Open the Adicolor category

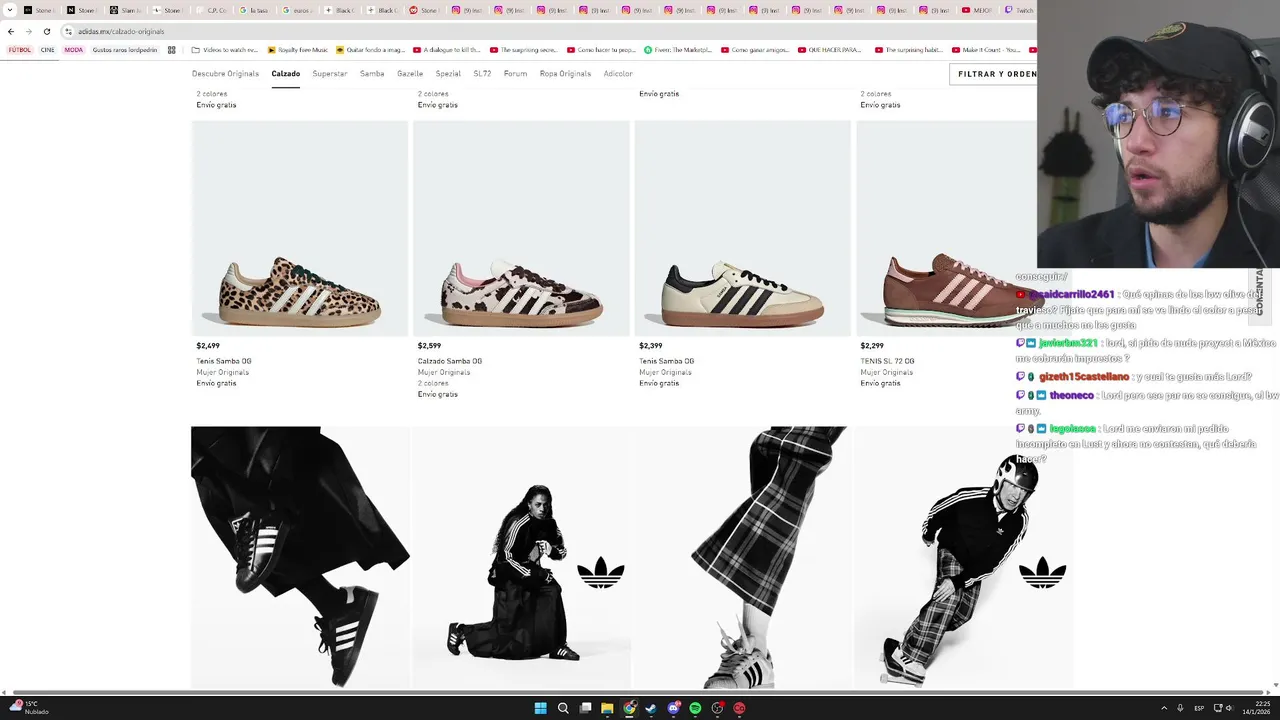[618, 74]
